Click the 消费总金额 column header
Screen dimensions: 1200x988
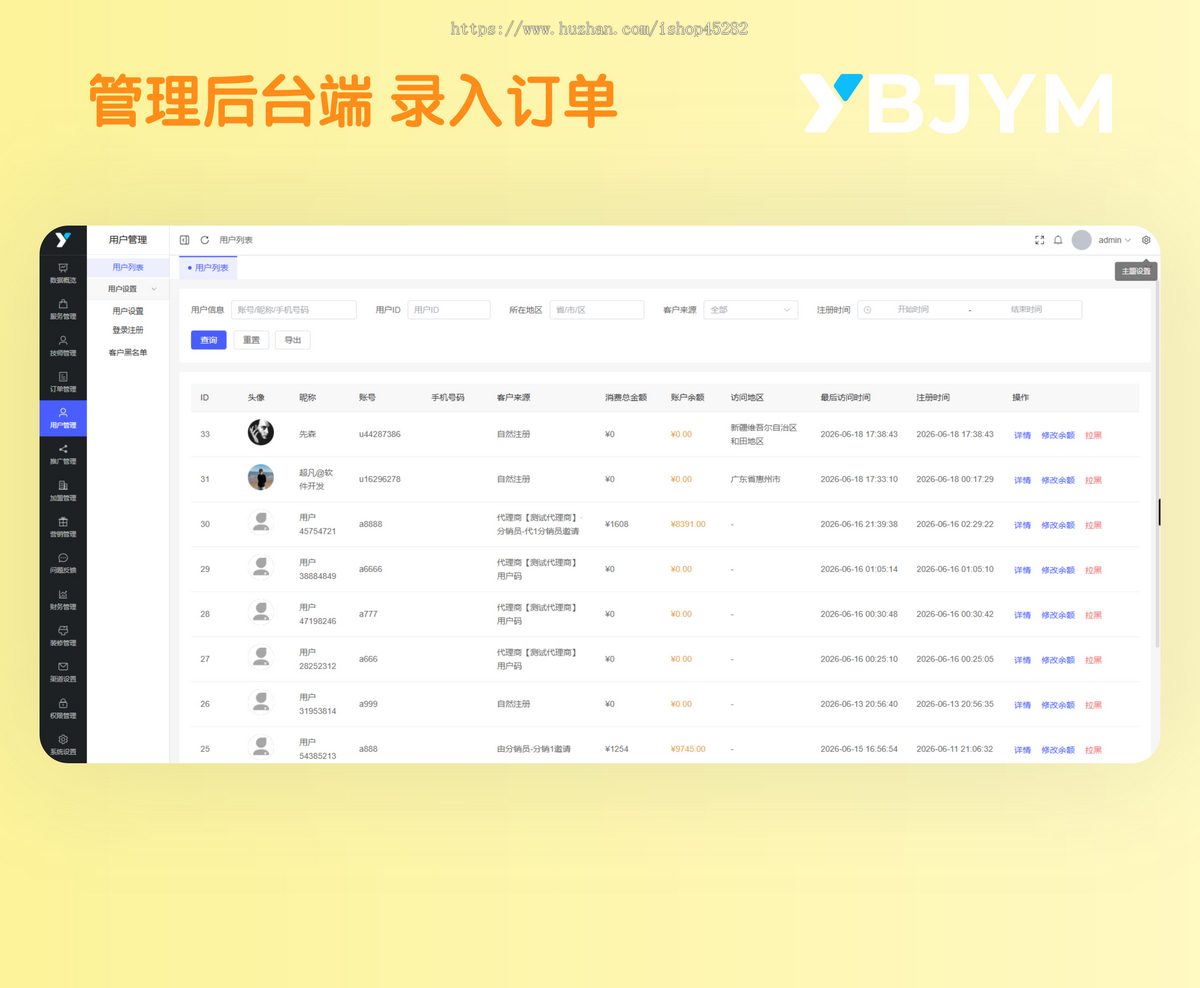coord(626,398)
